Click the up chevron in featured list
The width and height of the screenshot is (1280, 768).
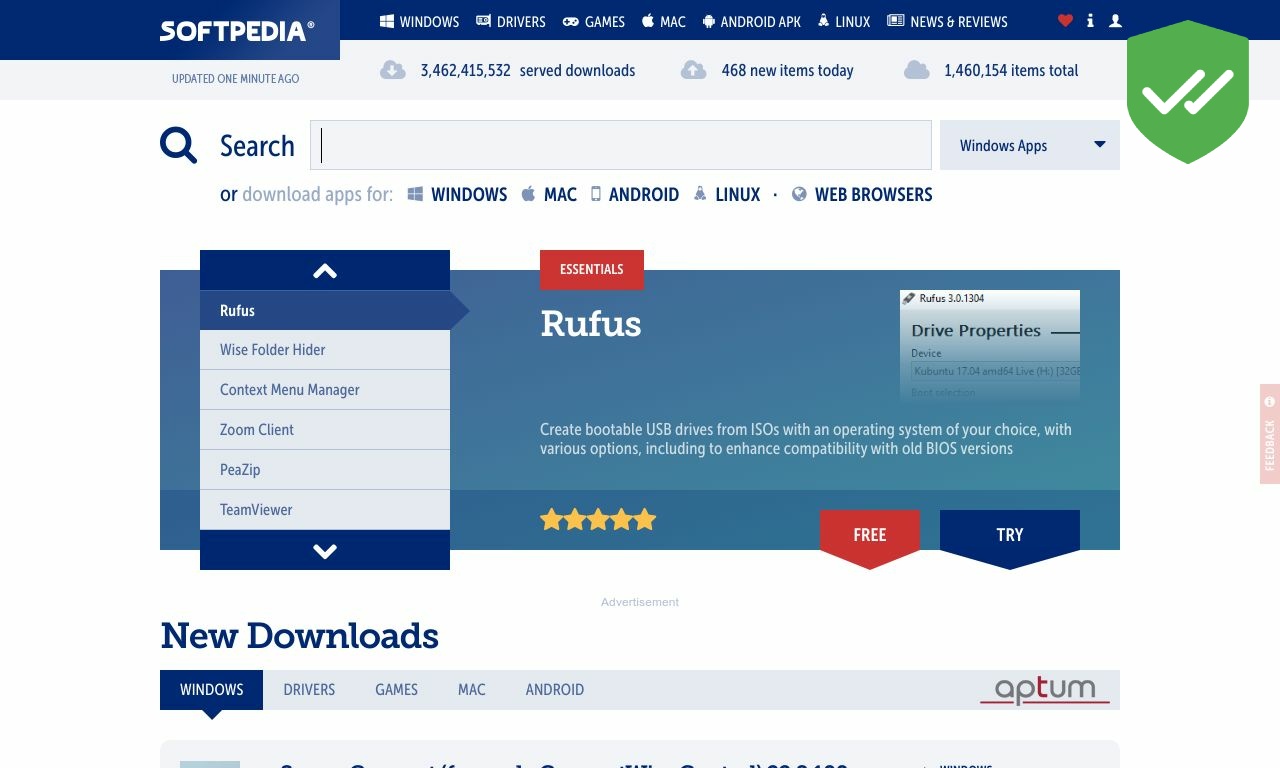pos(325,270)
